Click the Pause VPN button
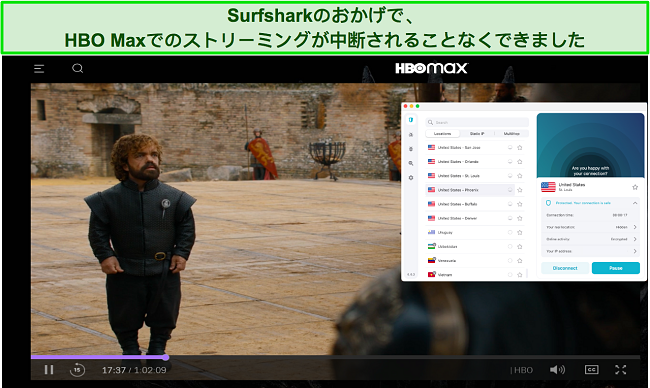 pyautogui.click(x=616, y=268)
